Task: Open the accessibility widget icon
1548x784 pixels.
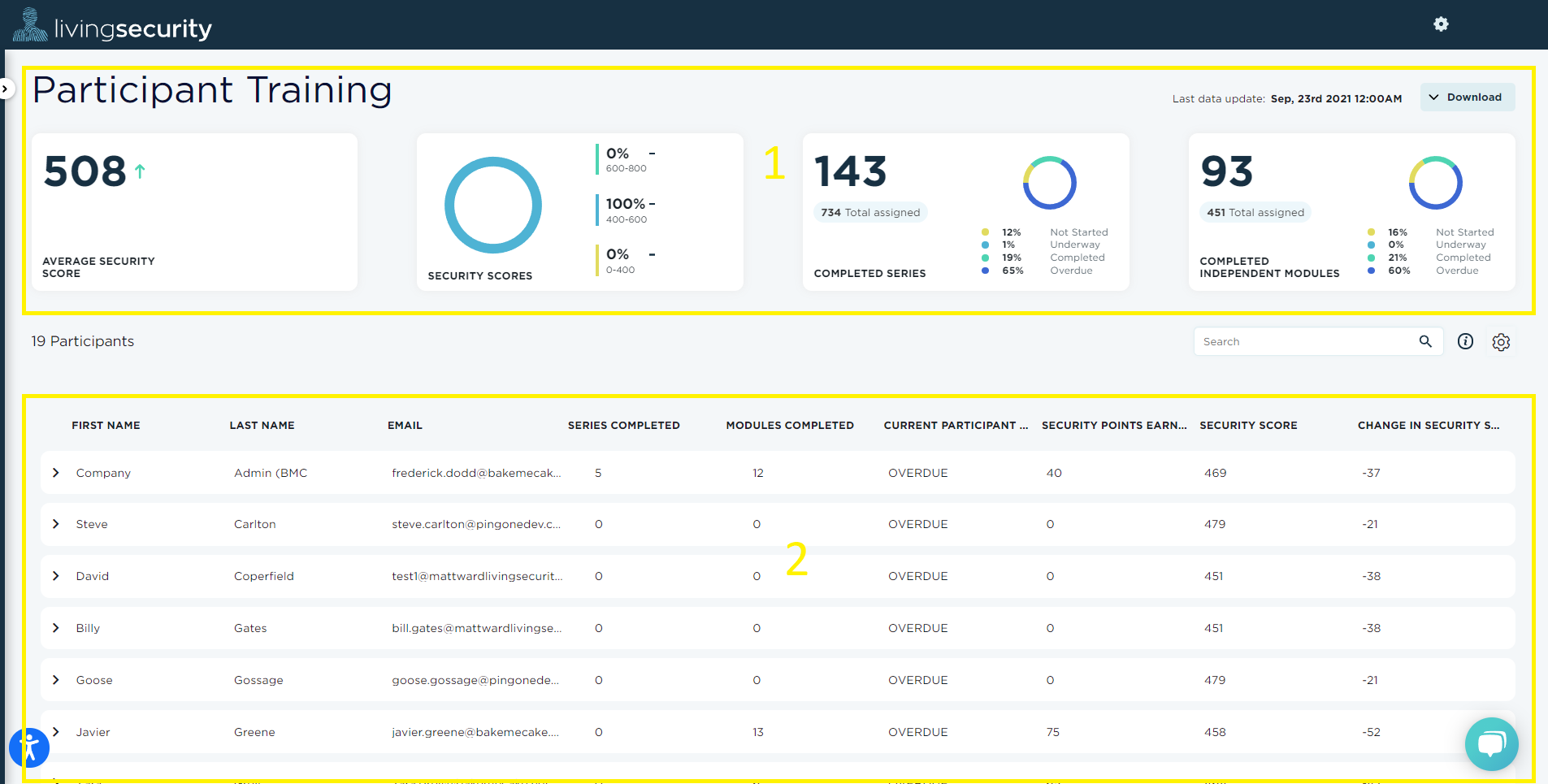Action: [29, 747]
